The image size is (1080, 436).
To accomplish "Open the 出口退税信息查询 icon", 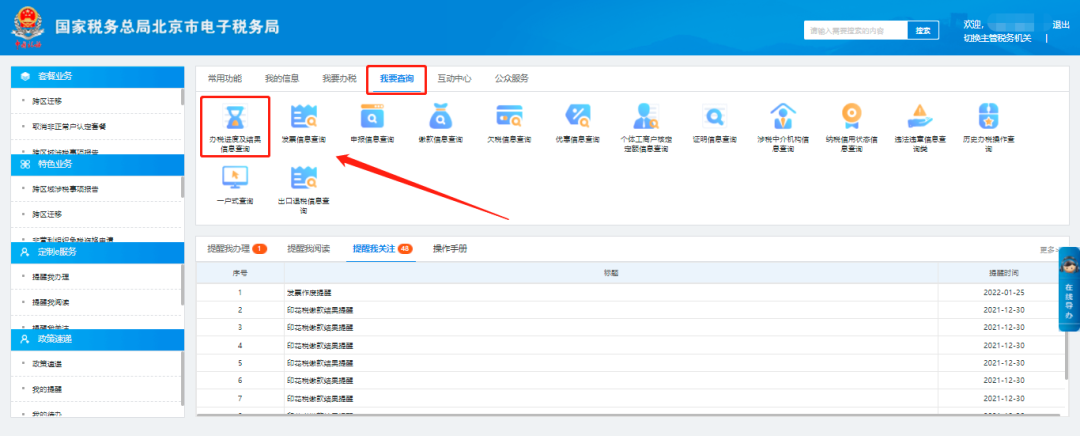I will click(303, 178).
